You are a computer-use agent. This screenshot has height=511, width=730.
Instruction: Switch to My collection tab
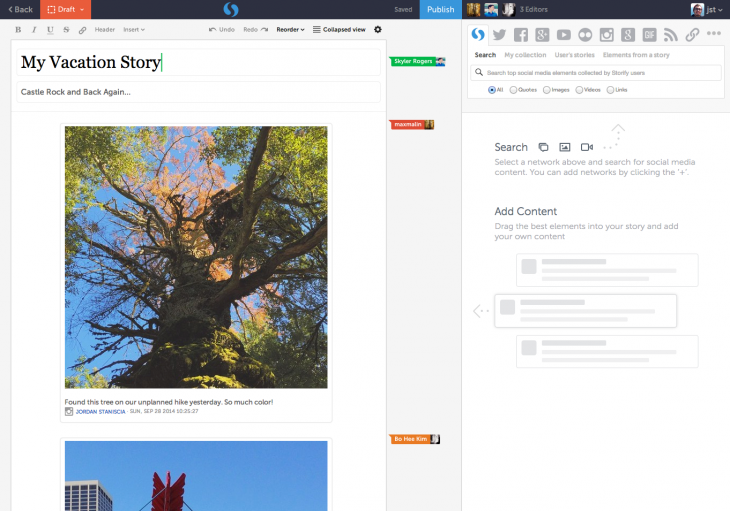coord(525,55)
